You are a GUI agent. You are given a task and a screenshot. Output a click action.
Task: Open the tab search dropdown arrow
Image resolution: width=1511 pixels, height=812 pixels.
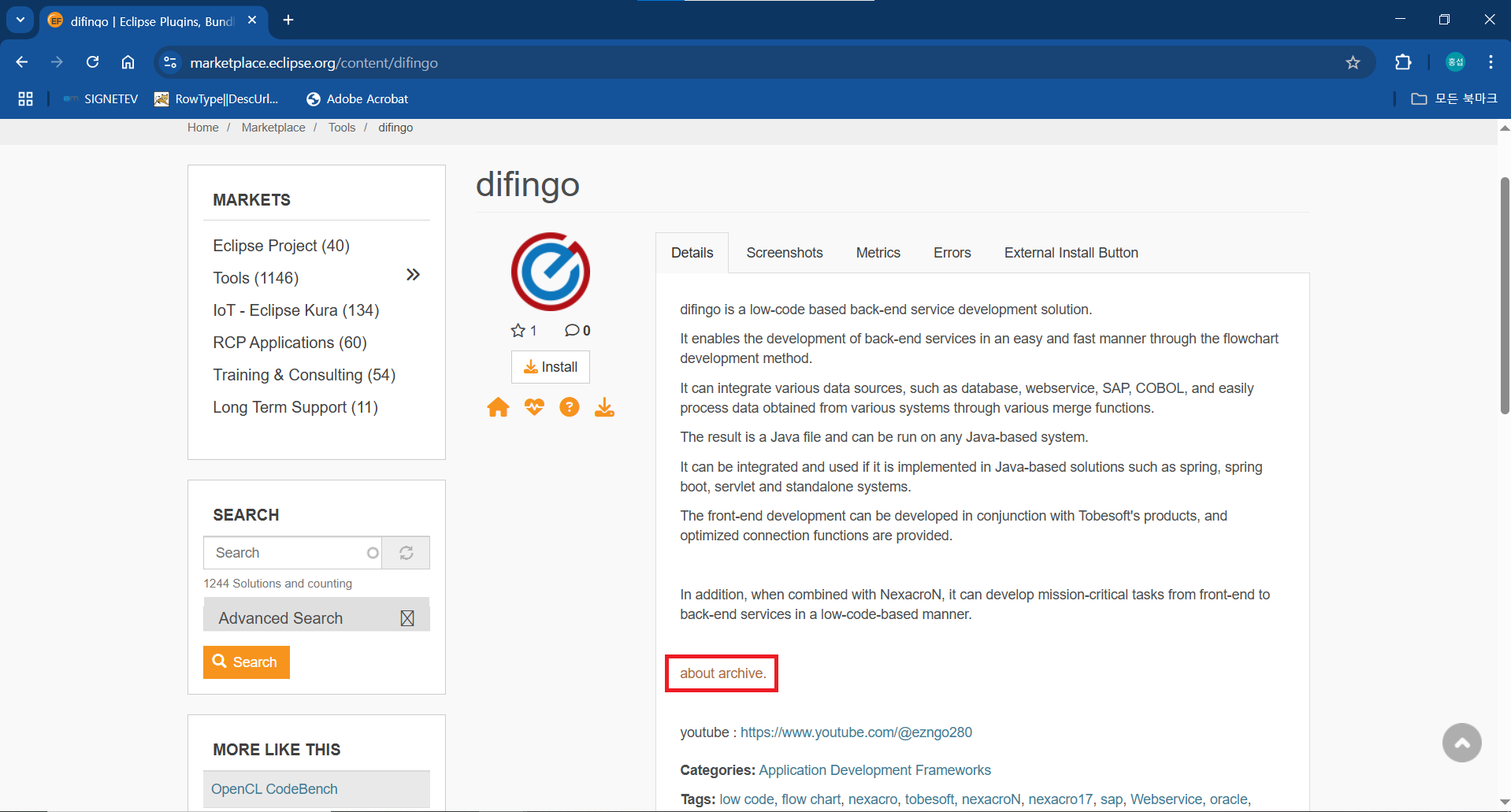pyautogui.click(x=20, y=20)
